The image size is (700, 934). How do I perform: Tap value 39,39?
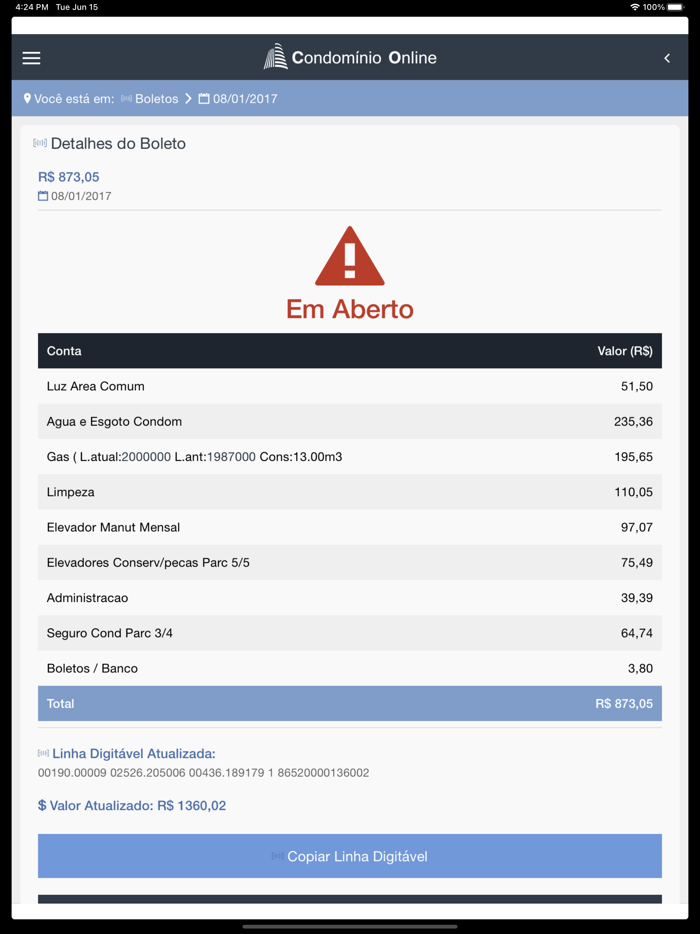[x=637, y=597]
